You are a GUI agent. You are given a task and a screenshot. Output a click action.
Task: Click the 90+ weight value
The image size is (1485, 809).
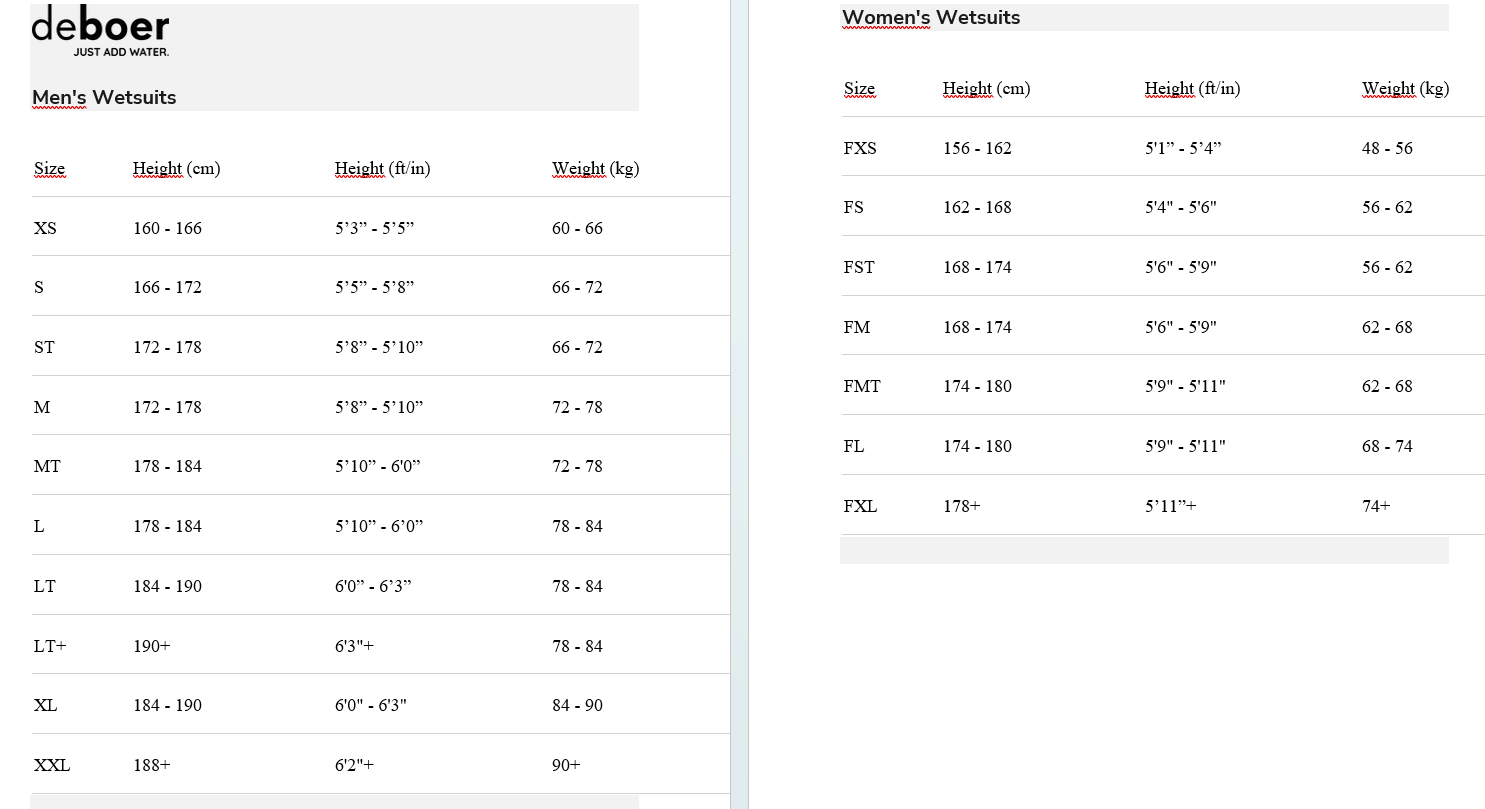566,765
